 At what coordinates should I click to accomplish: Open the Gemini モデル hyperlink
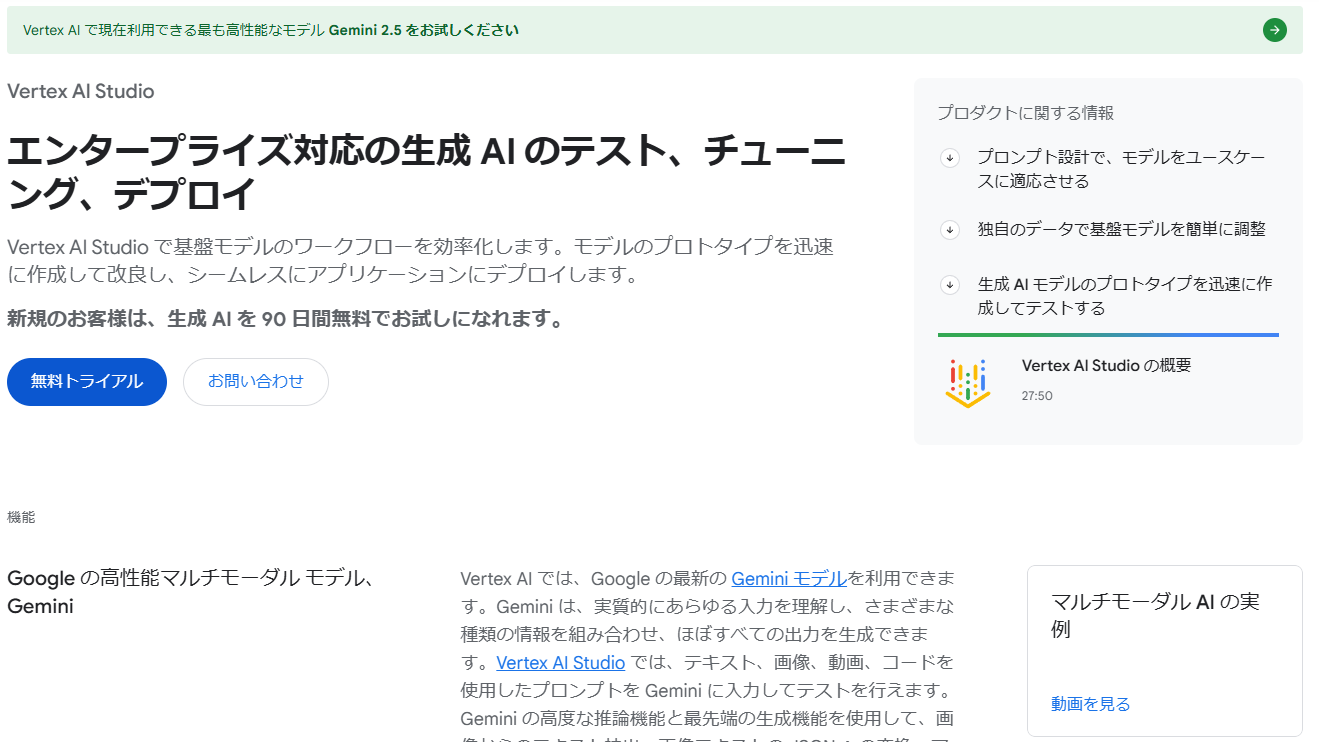pos(789,579)
